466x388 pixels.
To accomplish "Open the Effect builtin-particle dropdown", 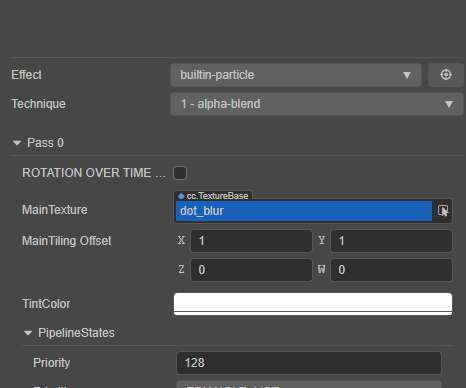I will click(296, 75).
